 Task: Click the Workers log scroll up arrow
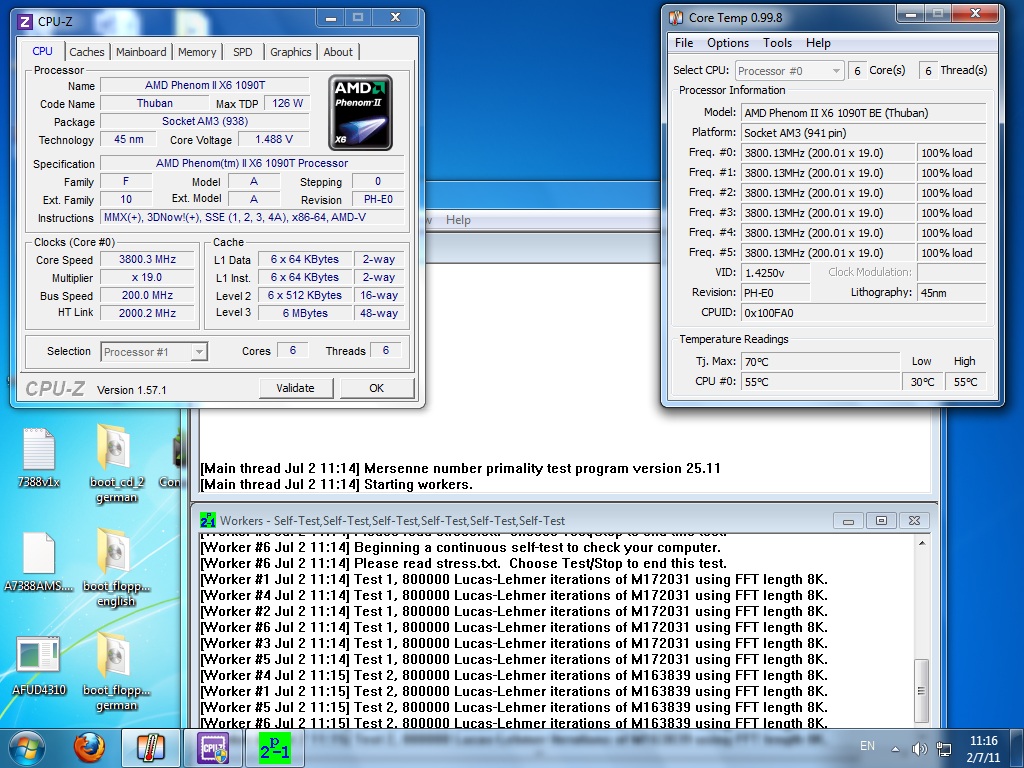click(921, 543)
